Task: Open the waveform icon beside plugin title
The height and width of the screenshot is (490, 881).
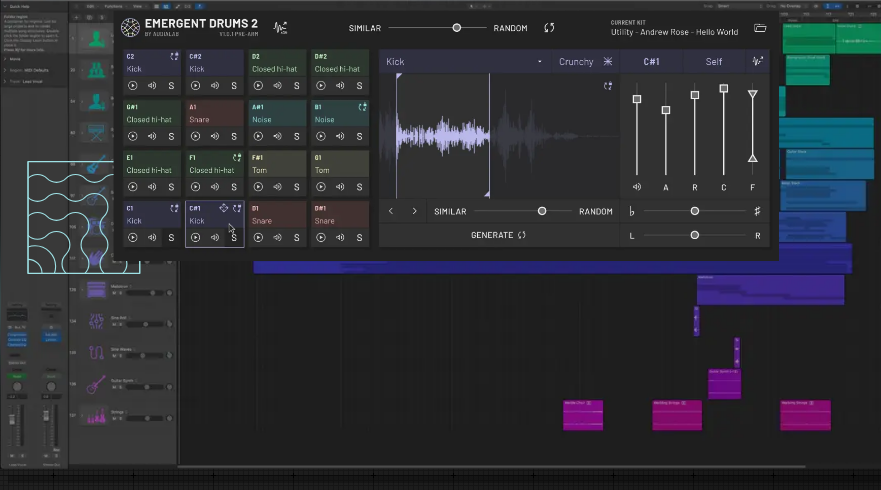Action: pos(280,28)
